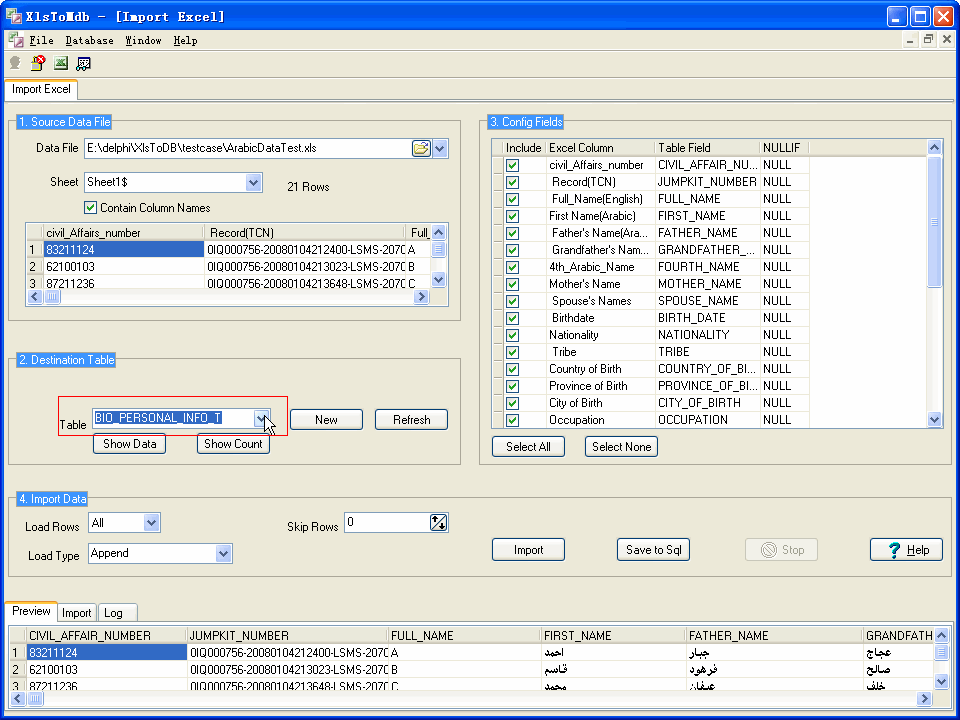
Task: Click the table viewer glasses toolbar icon
Action: 83,63
